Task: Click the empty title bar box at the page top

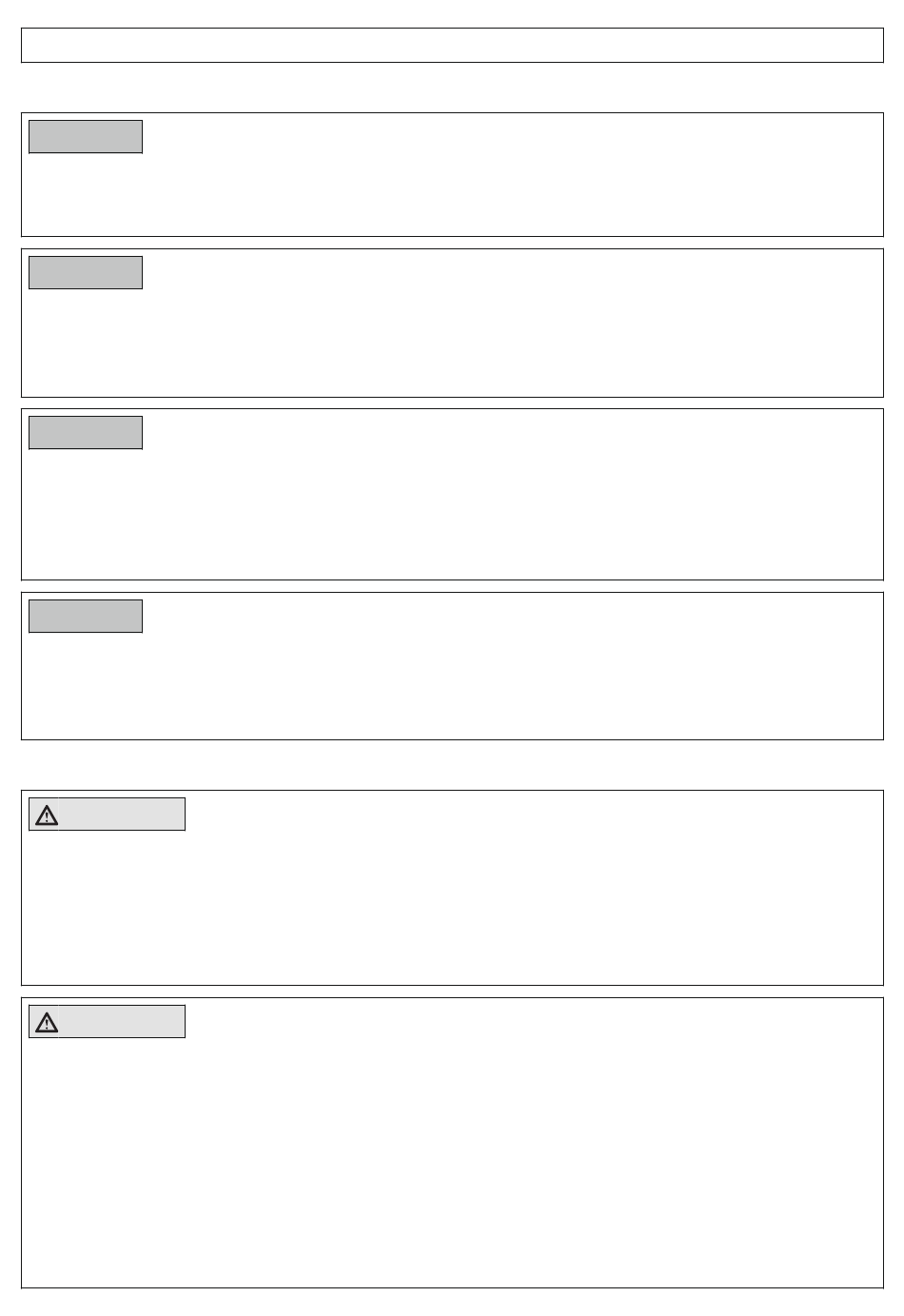Action: coord(452,45)
